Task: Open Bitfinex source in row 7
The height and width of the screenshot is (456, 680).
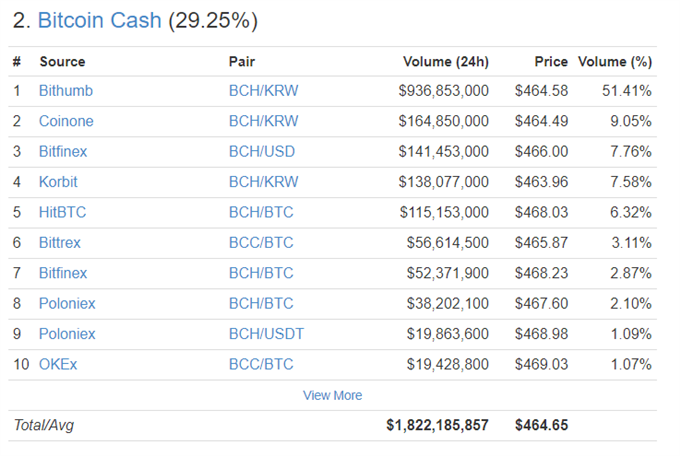Action: (63, 273)
